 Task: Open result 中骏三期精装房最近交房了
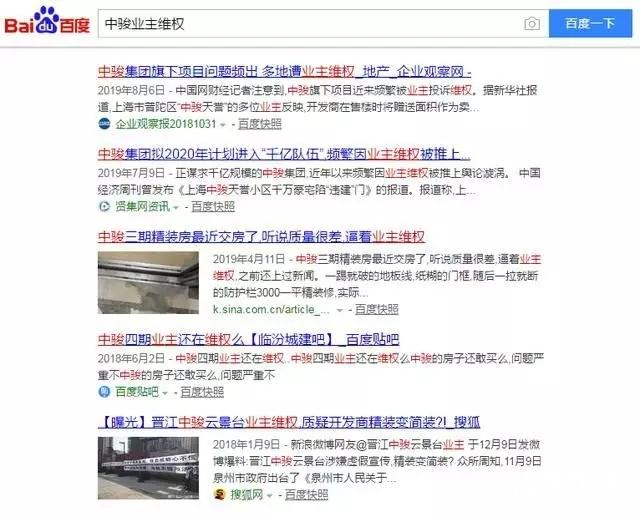click(261, 237)
